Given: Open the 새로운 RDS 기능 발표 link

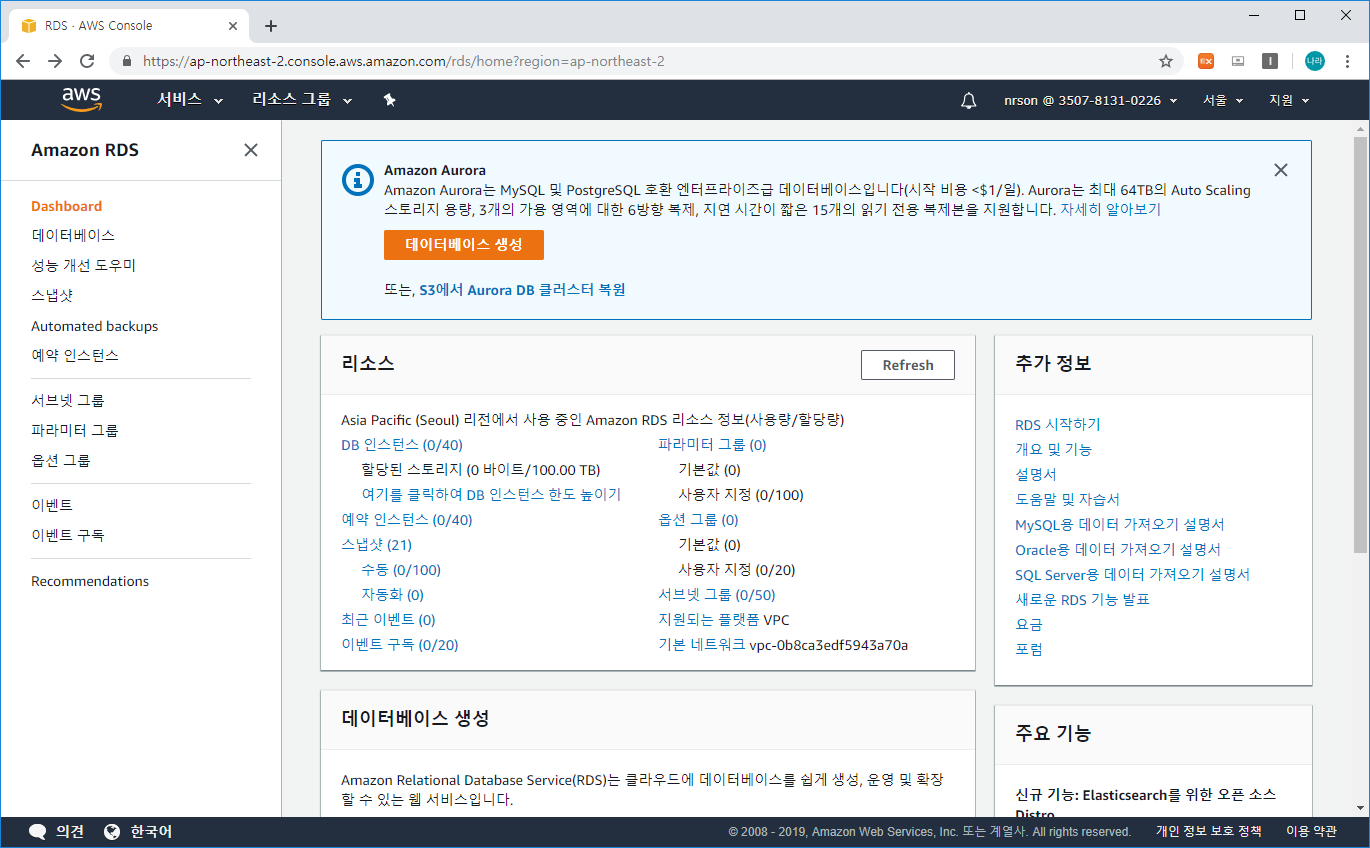Looking at the screenshot, I should pos(1083,600).
